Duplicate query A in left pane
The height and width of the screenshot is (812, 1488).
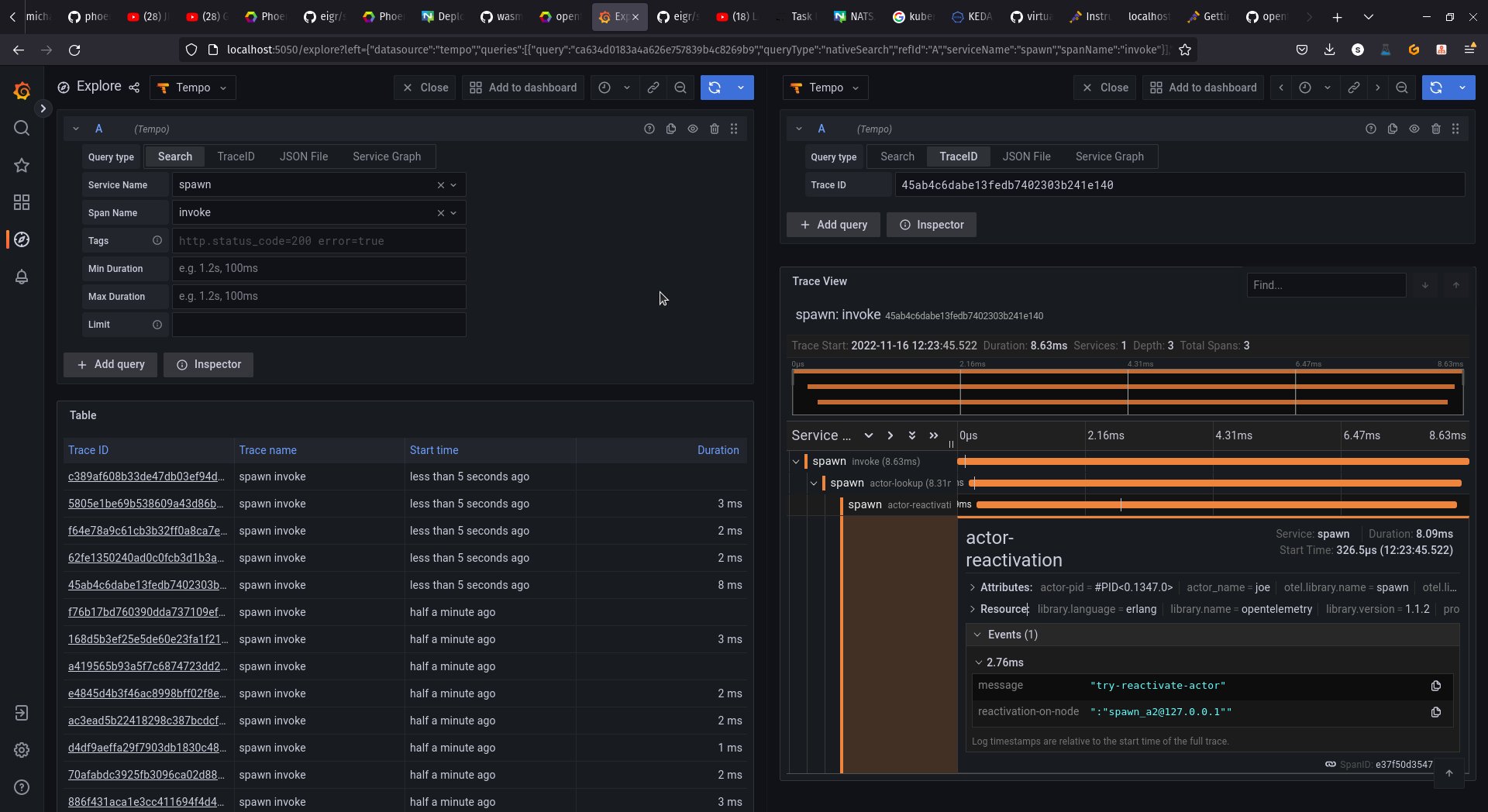pyautogui.click(x=671, y=129)
